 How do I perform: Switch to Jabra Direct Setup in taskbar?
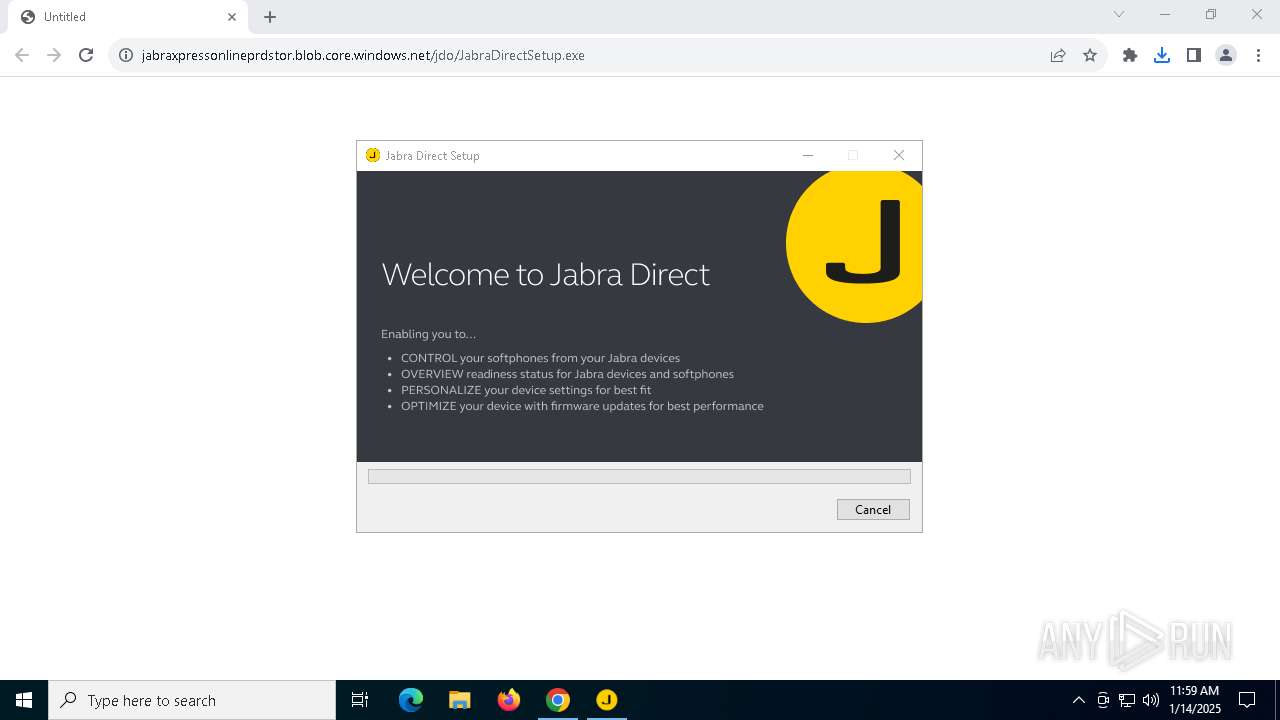(607, 700)
